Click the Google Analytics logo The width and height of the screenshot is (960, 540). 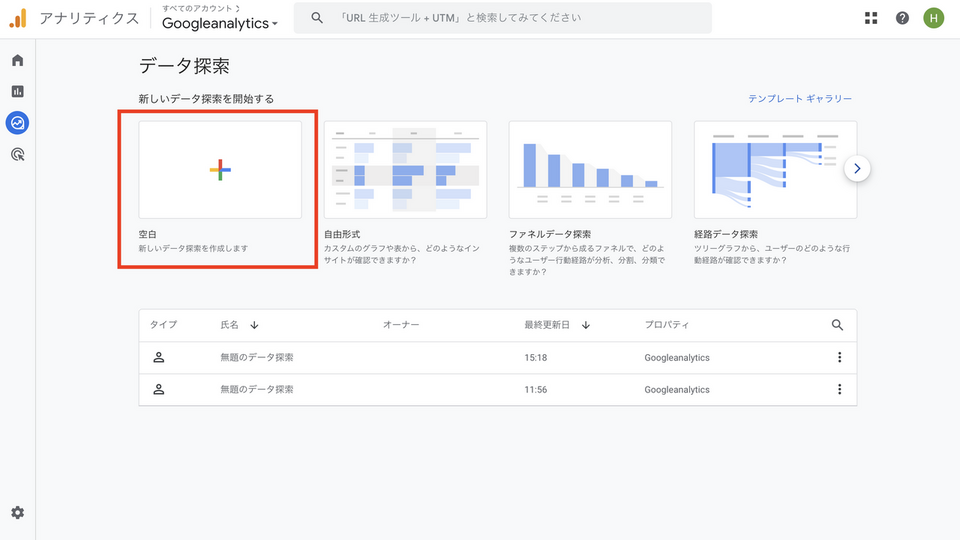pyautogui.click(x=18, y=18)
